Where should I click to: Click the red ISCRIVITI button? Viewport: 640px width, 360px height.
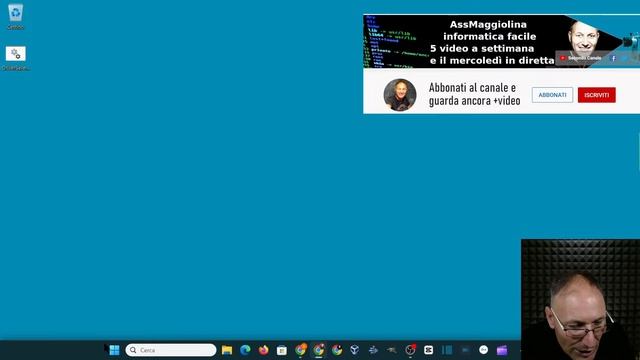pyautogui.click(x=597, y=95)
